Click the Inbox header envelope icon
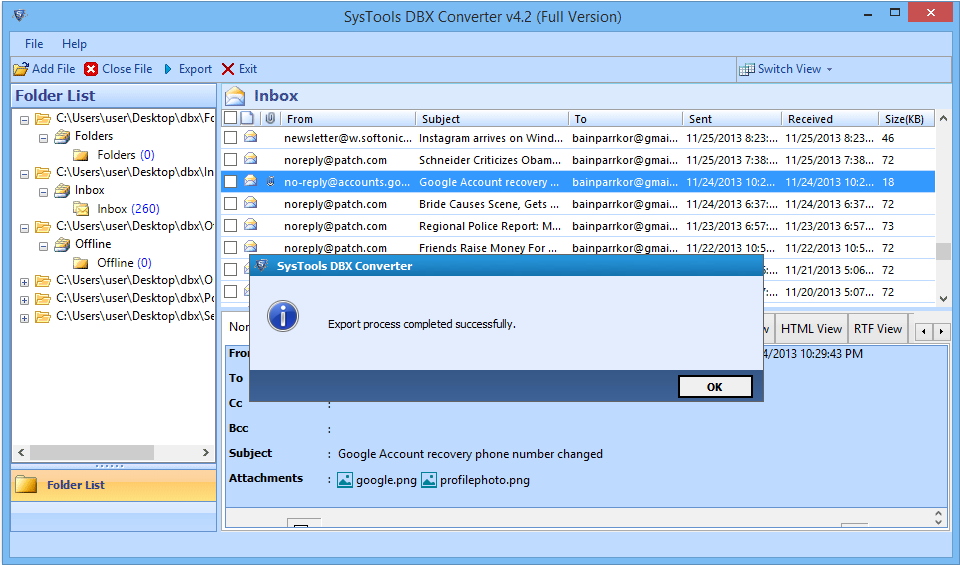 (235, 96)
